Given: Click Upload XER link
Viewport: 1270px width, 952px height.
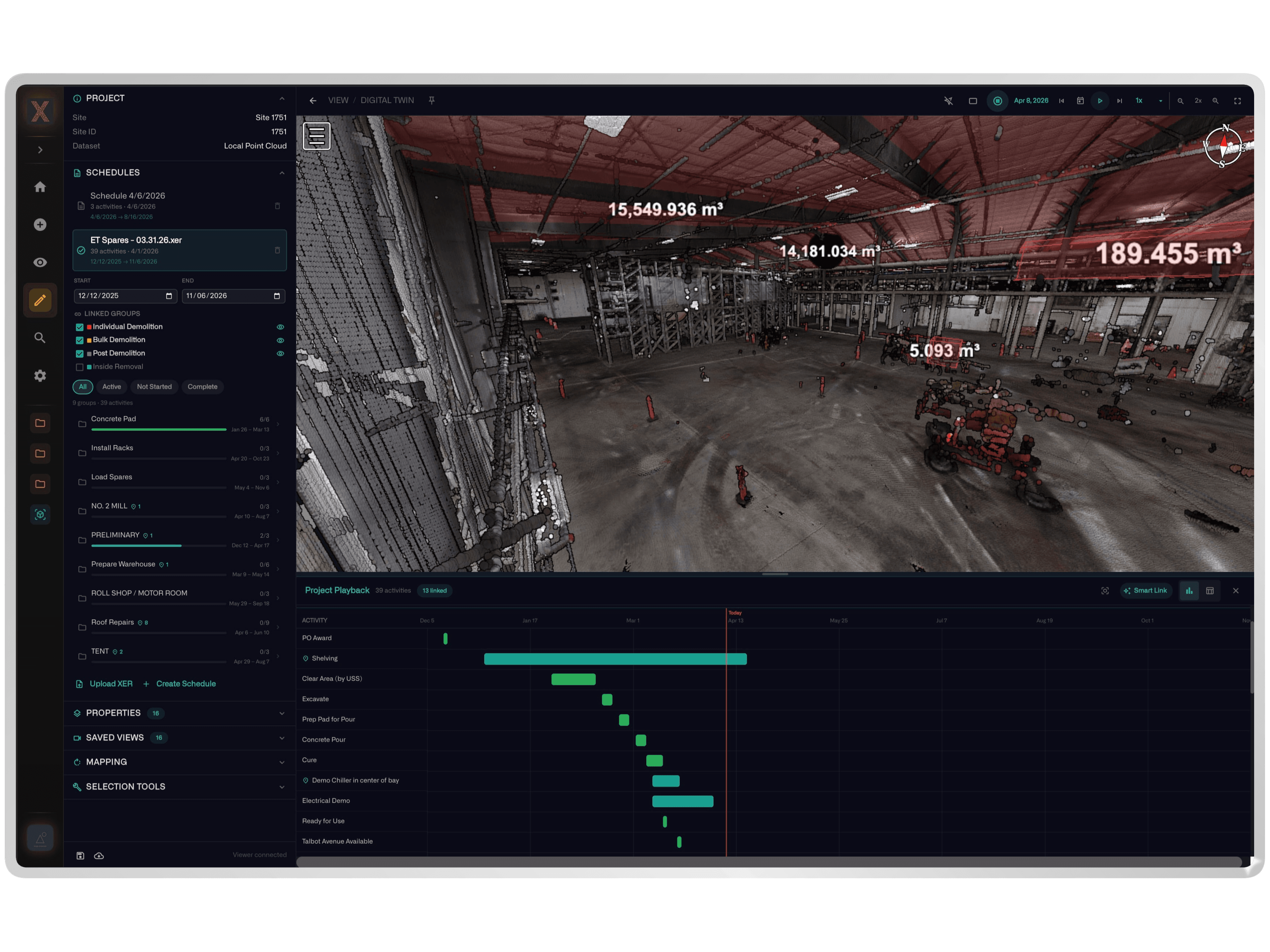Looking at the screenshot, I should point(105,684).
